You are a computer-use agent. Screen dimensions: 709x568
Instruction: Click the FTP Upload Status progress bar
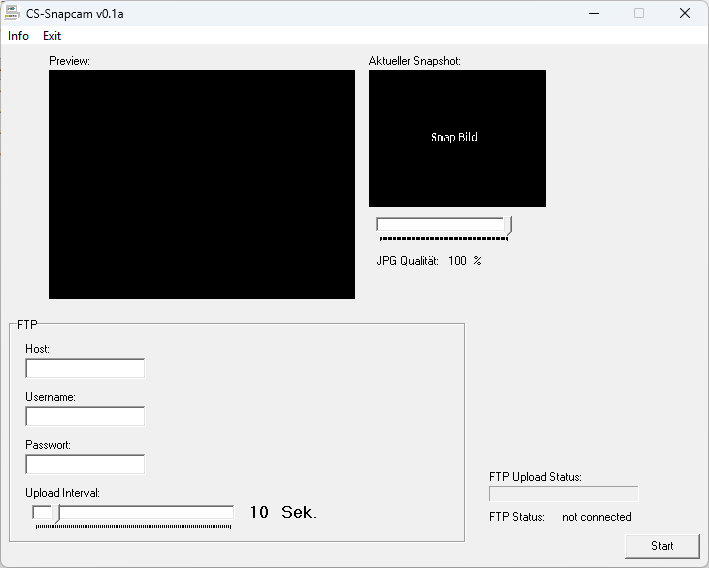point(563,494)
